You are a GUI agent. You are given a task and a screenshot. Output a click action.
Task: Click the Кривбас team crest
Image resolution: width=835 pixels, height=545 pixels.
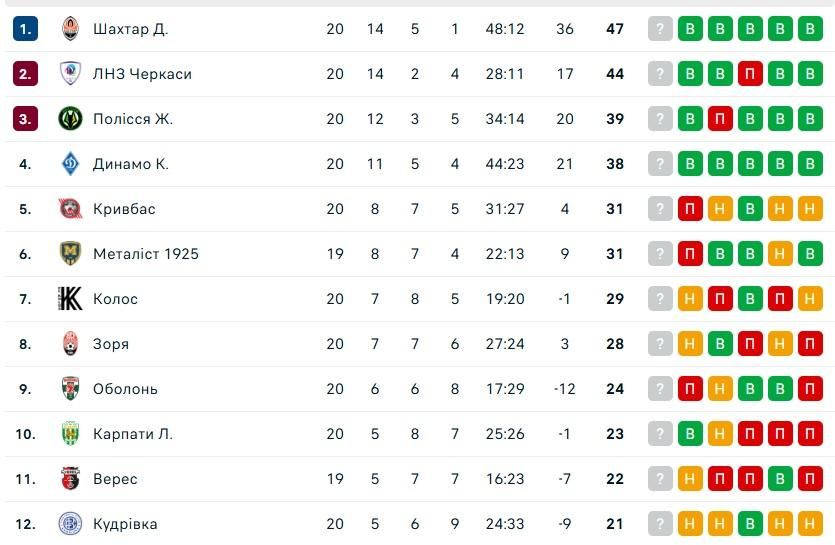[70, 209]
